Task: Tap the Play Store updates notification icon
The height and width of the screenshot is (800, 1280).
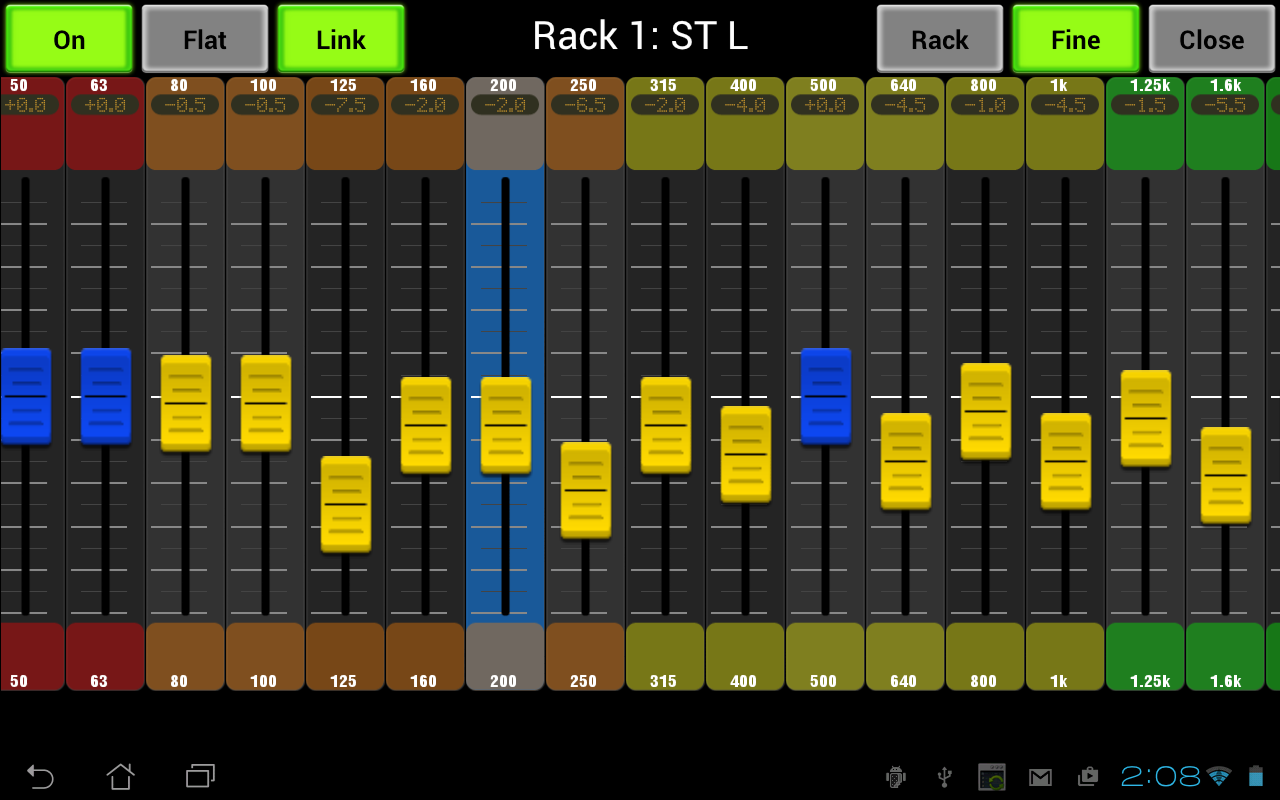Action: point(1088,777)
